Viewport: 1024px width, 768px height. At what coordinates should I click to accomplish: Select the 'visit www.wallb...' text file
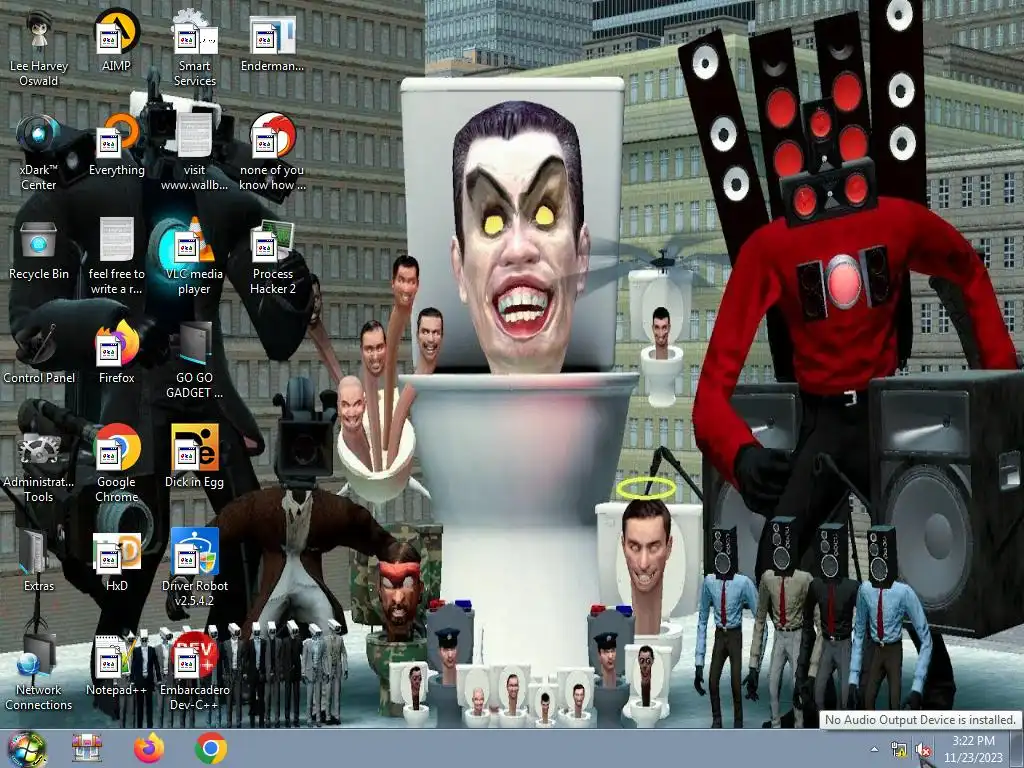click(x=195, y=153)
